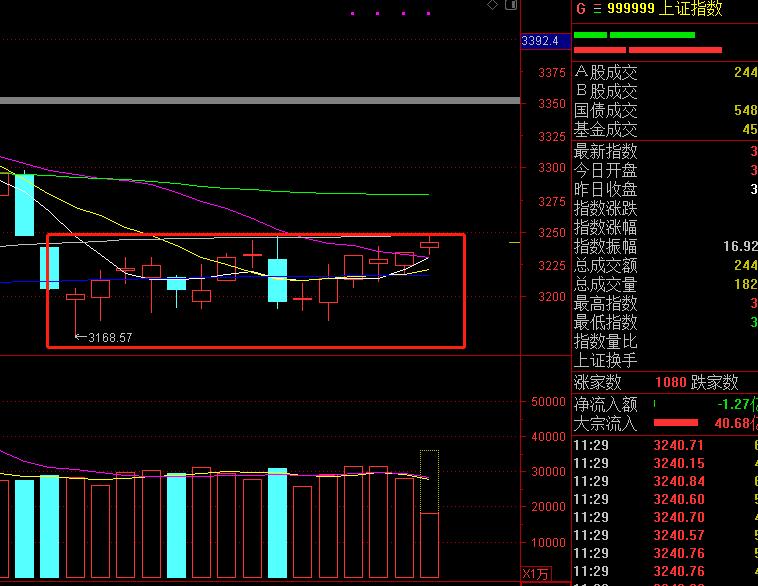Click the X1万 volume unit label

coord(535,574)
